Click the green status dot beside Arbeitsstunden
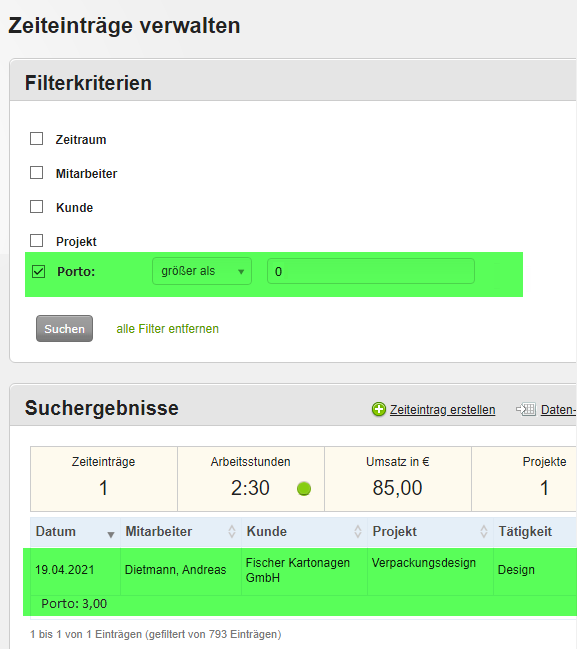577x649 pixels. (x=304, y=488)
